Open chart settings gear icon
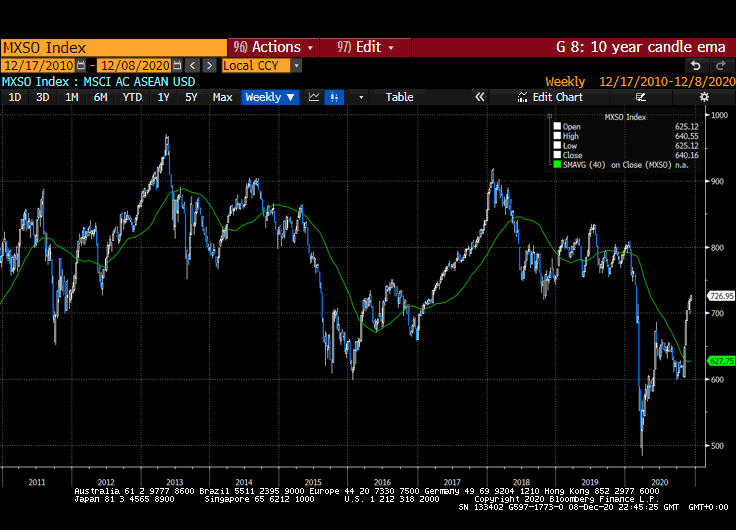This screenshot has height=530, width=736. pos(704,97)
